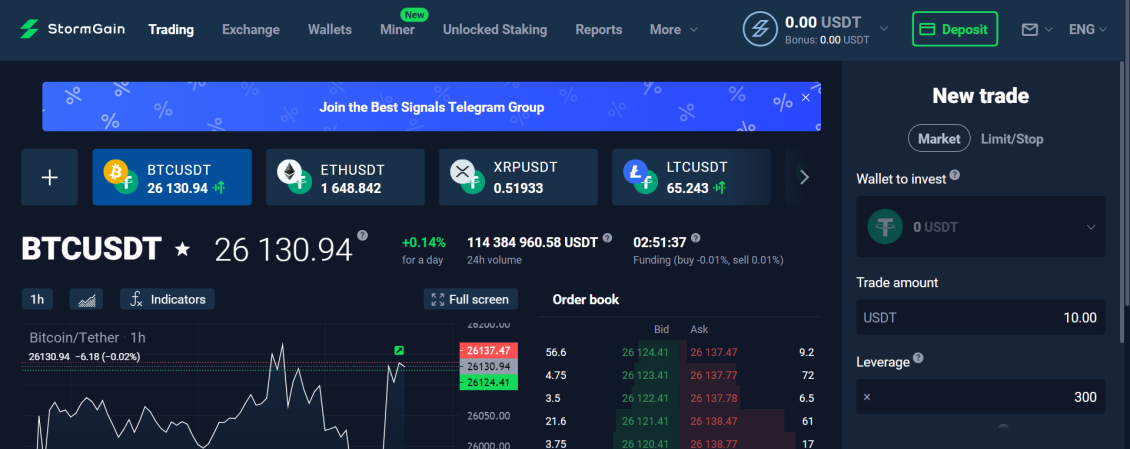Click the Bitcoin icon on BTCUSDT card
1130x449 pixels.
(115, 171)
